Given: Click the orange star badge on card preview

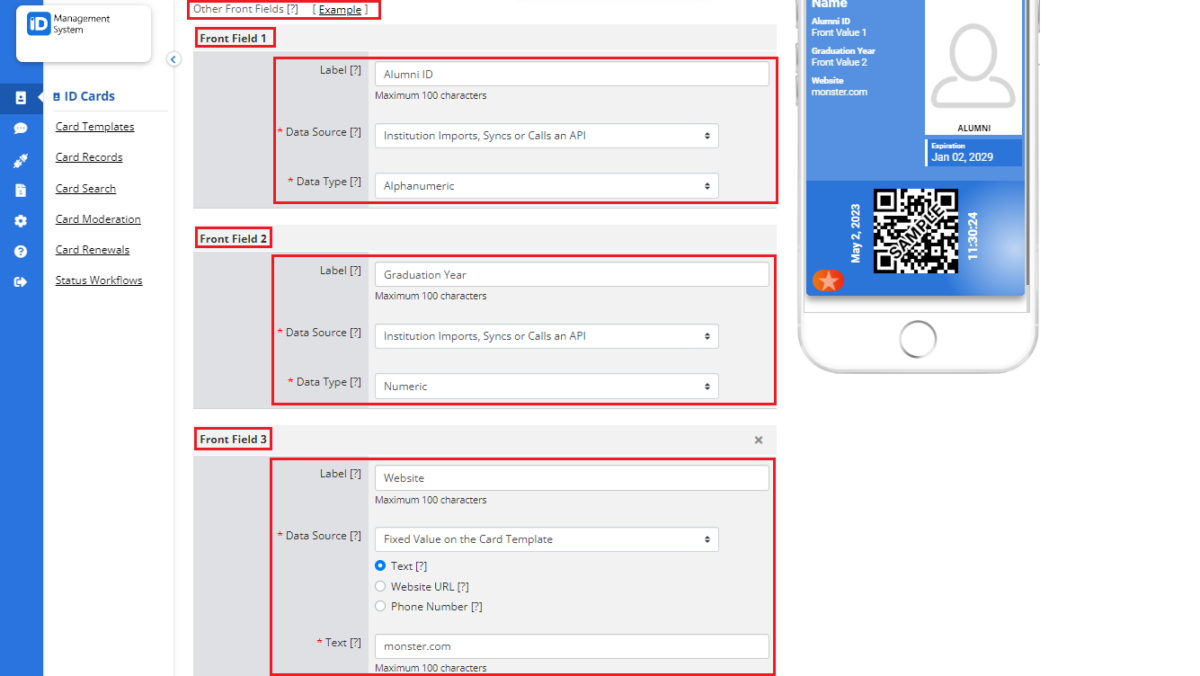Looking at the screenshot, I should click(x=828, y=281).
